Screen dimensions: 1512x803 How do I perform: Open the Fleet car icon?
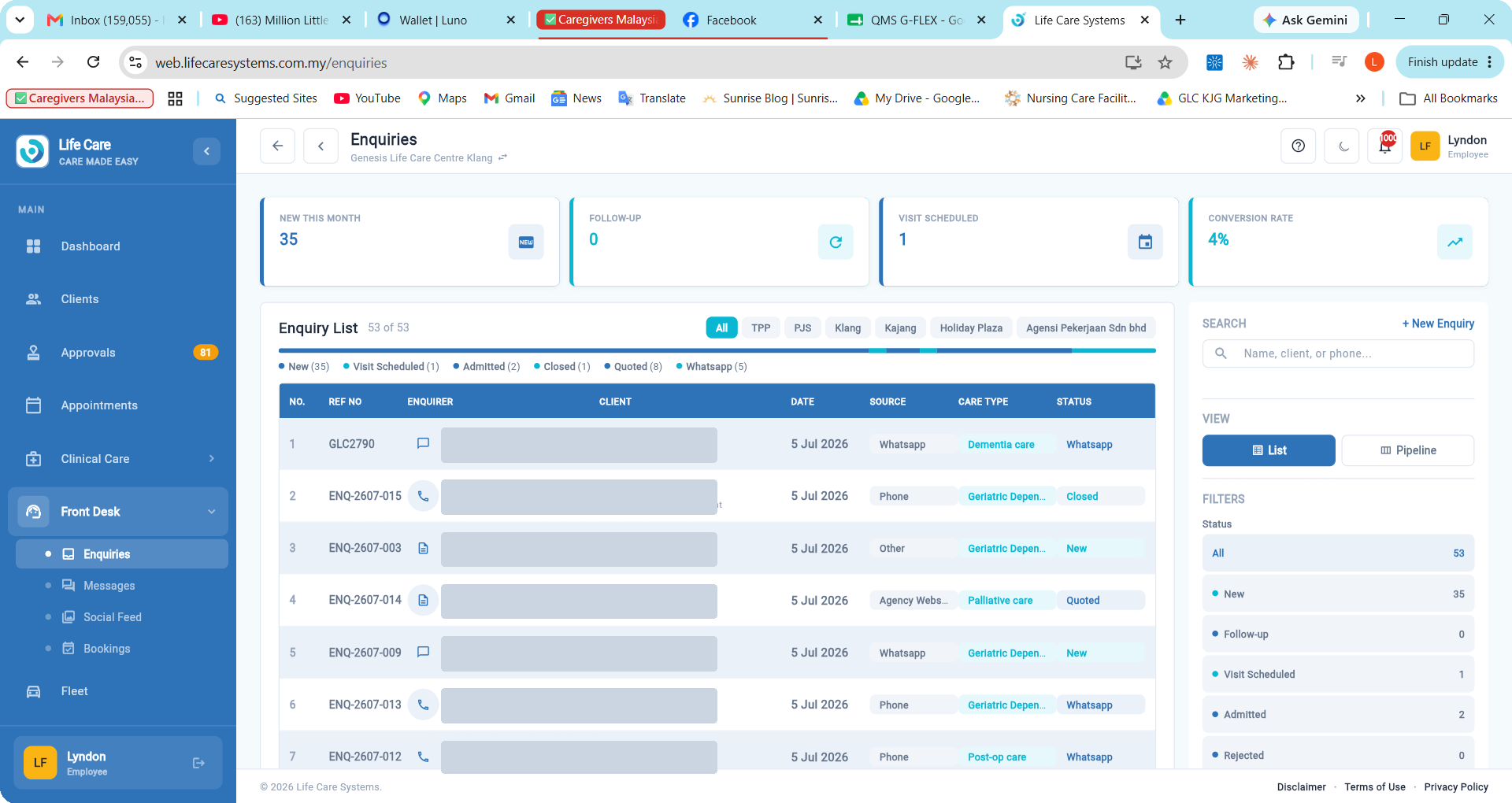pos(33,691)
